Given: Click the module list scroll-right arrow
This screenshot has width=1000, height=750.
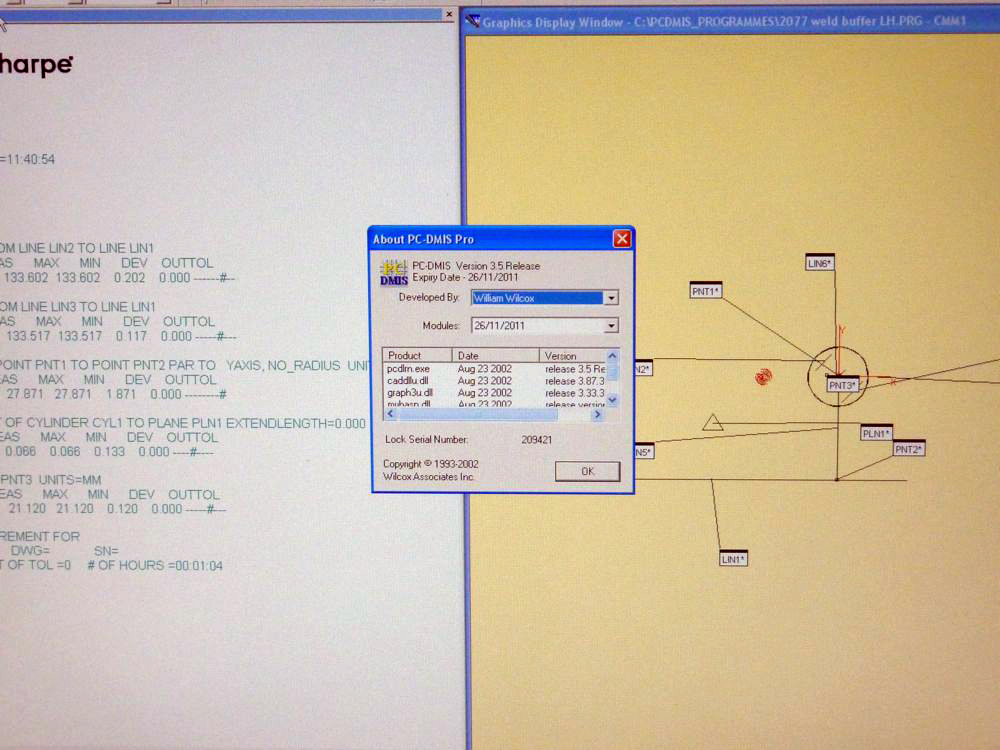Looking at the screenshot, I should tap(598, 415).
